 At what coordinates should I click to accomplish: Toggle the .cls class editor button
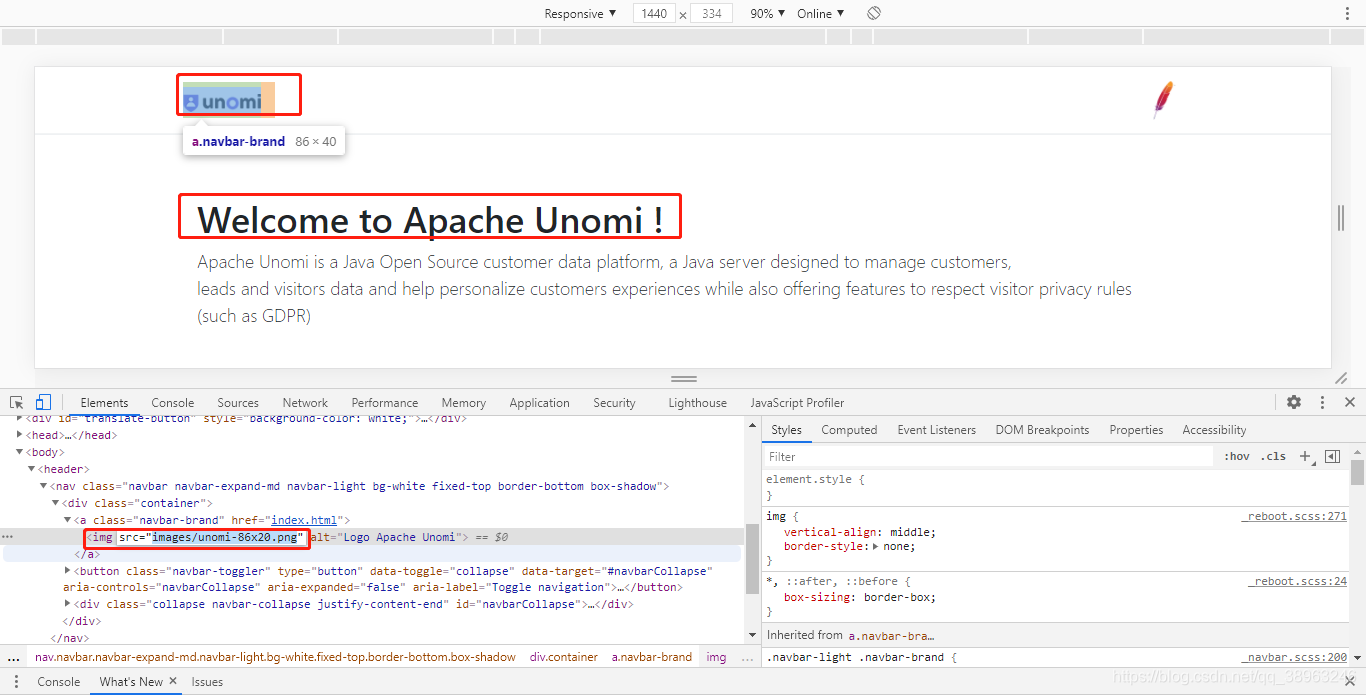pos(1273,456)
